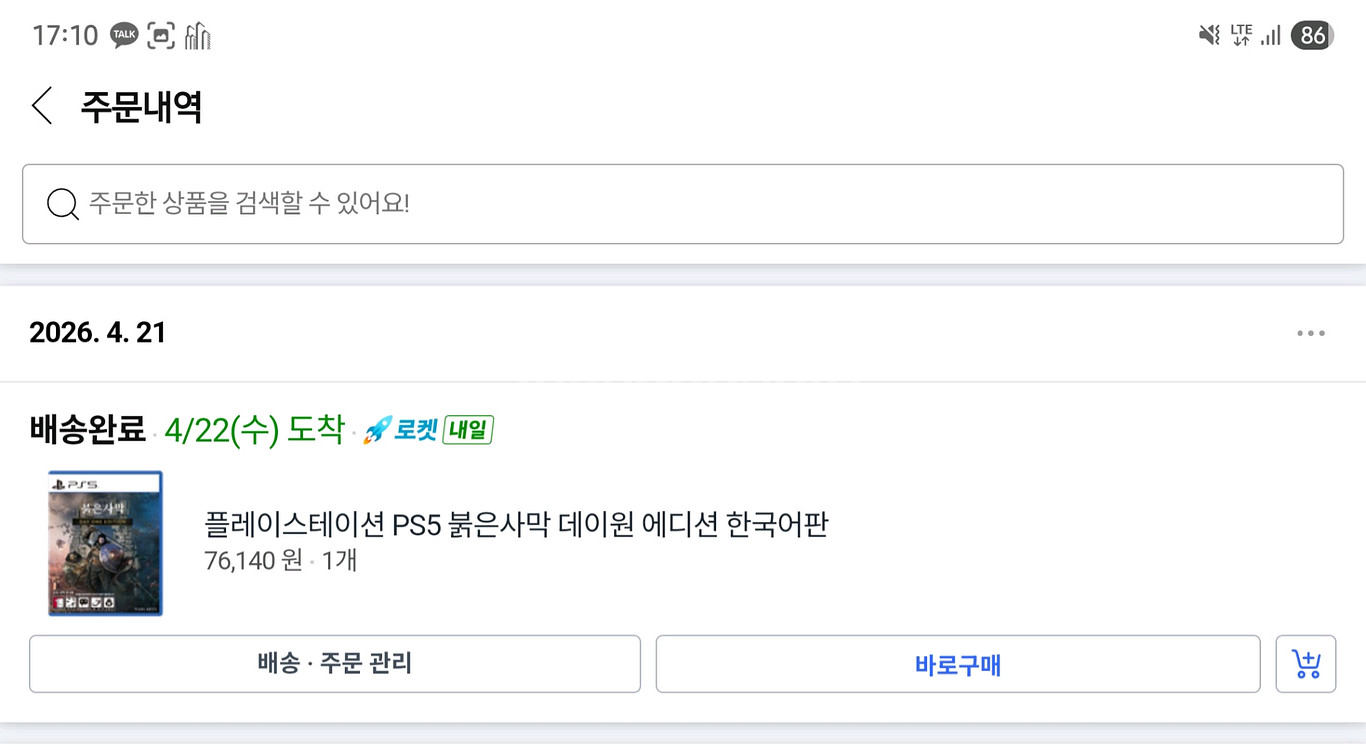Tap the 배송완료 delivery status text

(x=88, y=431)
